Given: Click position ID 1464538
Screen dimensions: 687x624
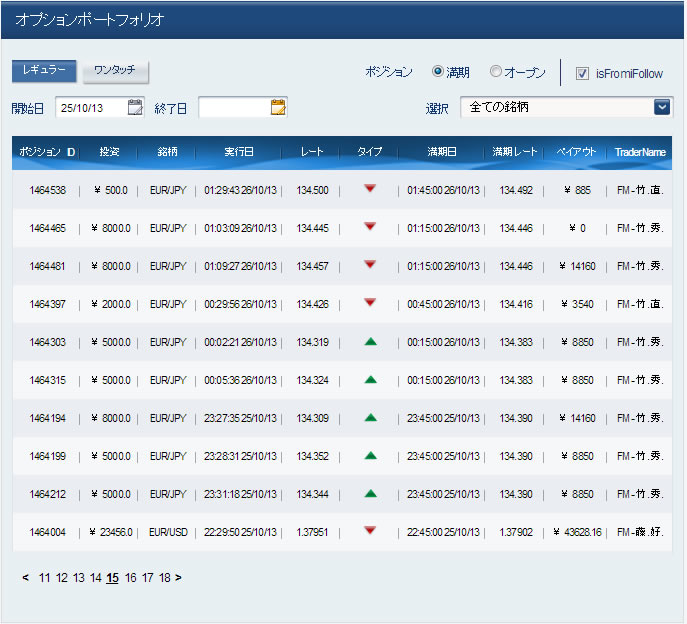Looking at the screenshot, I should click(47, 190).
